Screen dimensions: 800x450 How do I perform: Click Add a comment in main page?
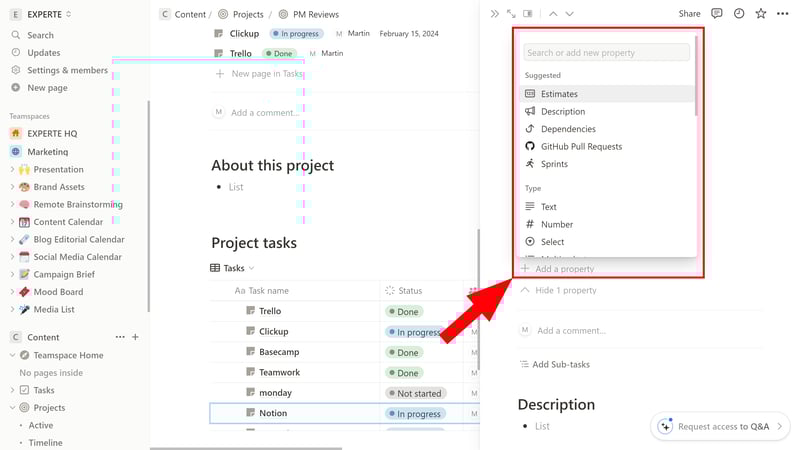point(265,113)
